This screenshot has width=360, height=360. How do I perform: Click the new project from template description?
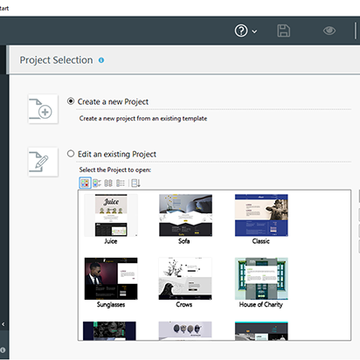[x=143, y=118]
